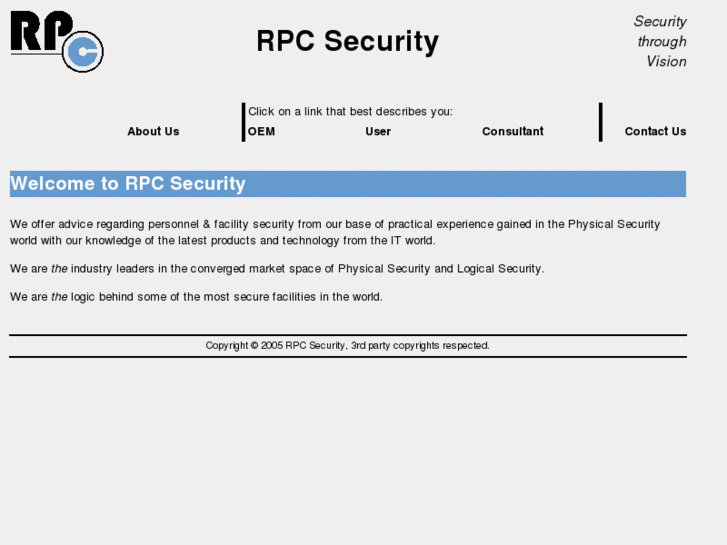727x545 pixels.
Task: Click the sentence about most secure facilities
Action: click(x=196, y=296)
